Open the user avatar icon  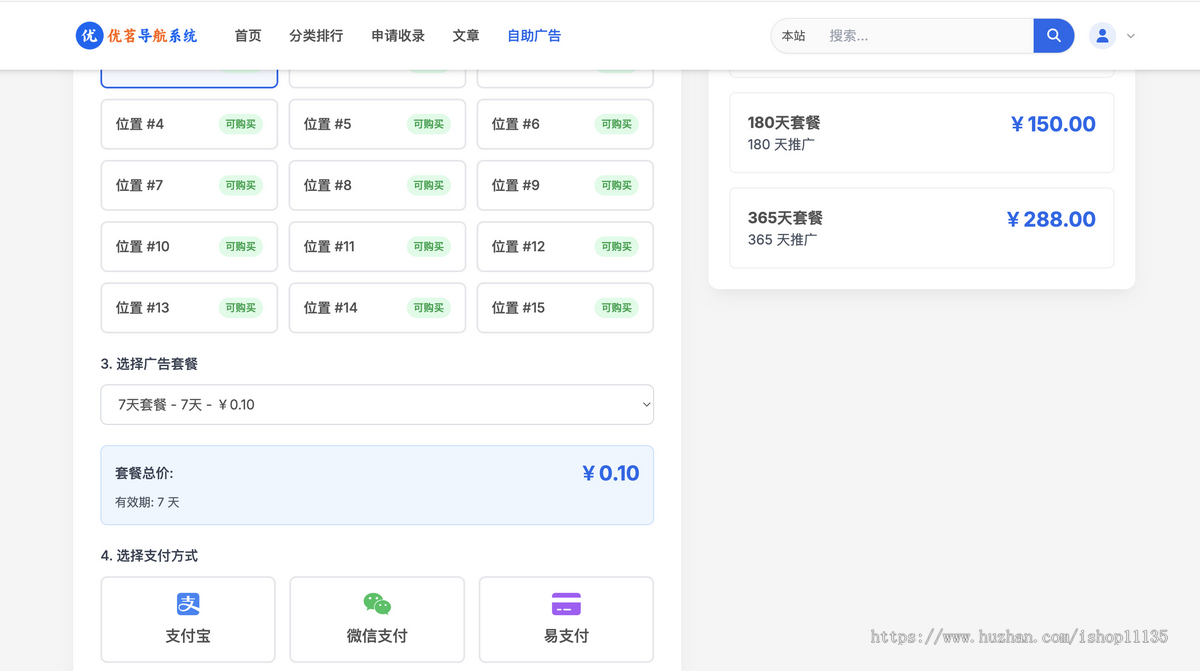tap(1102, 36)
